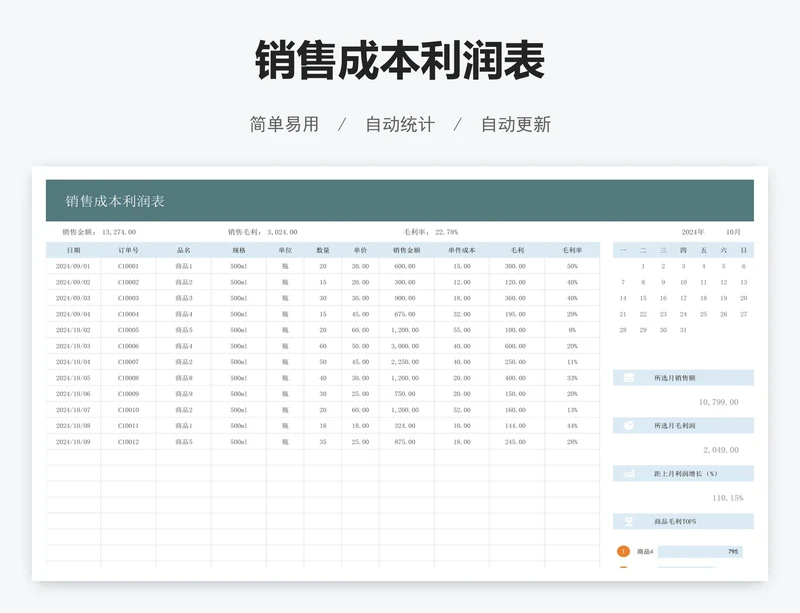Image resolution: width=800 pixels, height=613 pixels.
Task: Select the 8% margin cell in row C10005
Action: point(572,330)
